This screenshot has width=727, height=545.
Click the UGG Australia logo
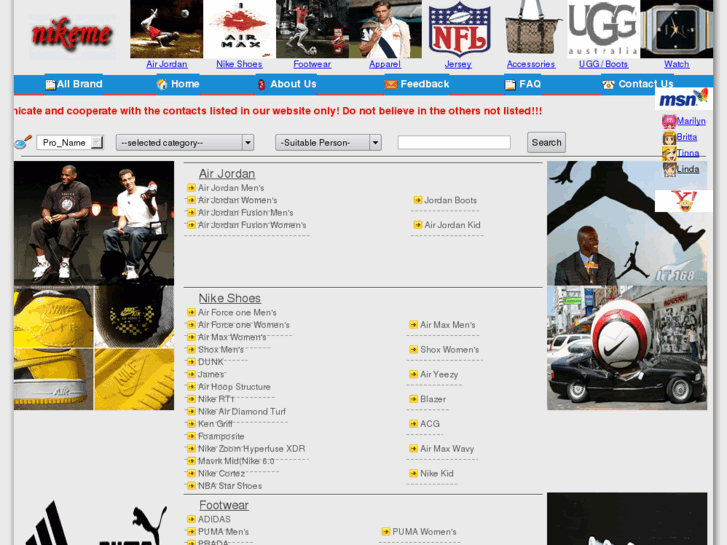pyautogui.click(x=603, y=29)
